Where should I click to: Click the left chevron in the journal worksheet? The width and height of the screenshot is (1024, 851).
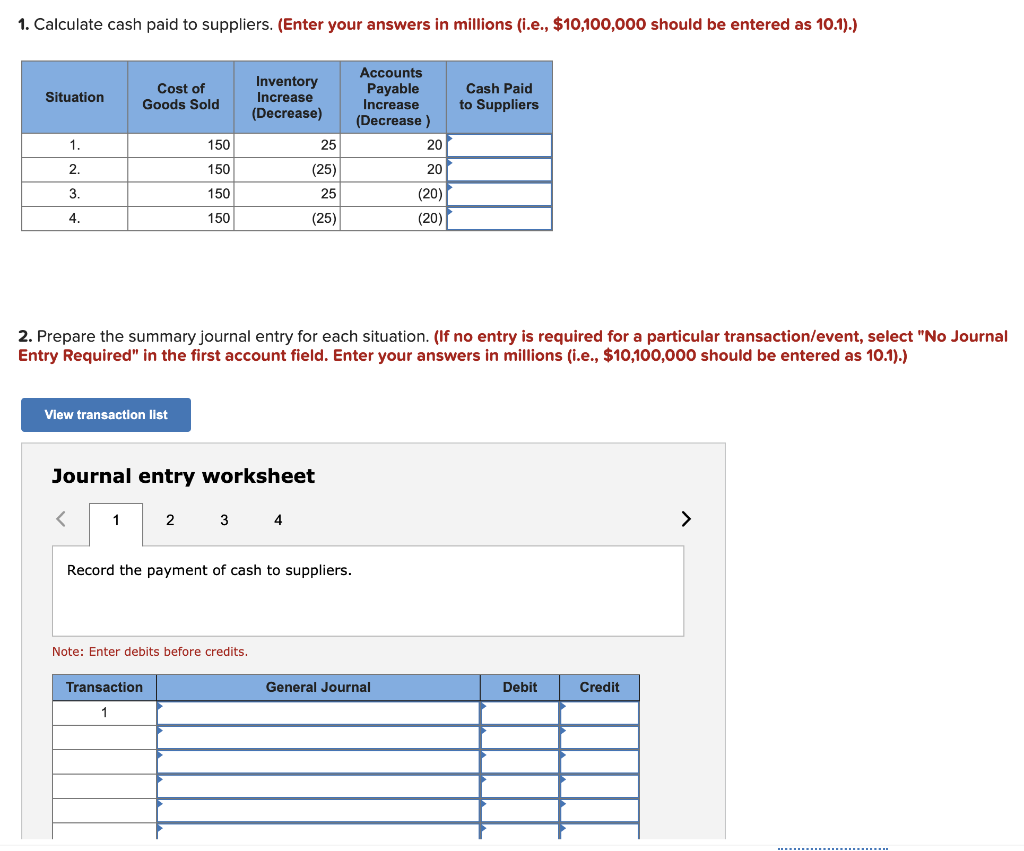pos(59,518)
